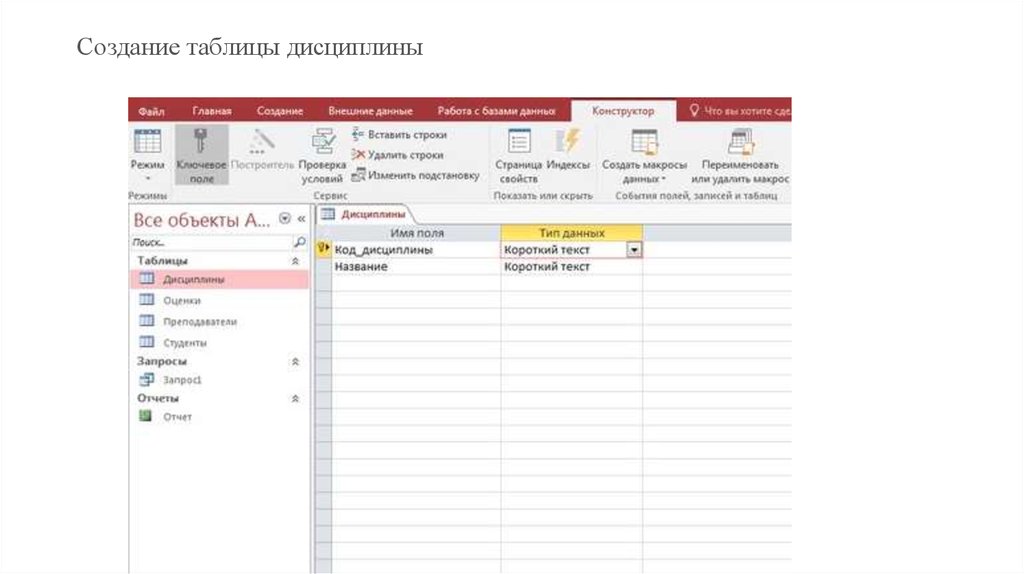Viewport: 1024px width, 574px height.
Task: Click the Имя поля column header
Action: 417,232
